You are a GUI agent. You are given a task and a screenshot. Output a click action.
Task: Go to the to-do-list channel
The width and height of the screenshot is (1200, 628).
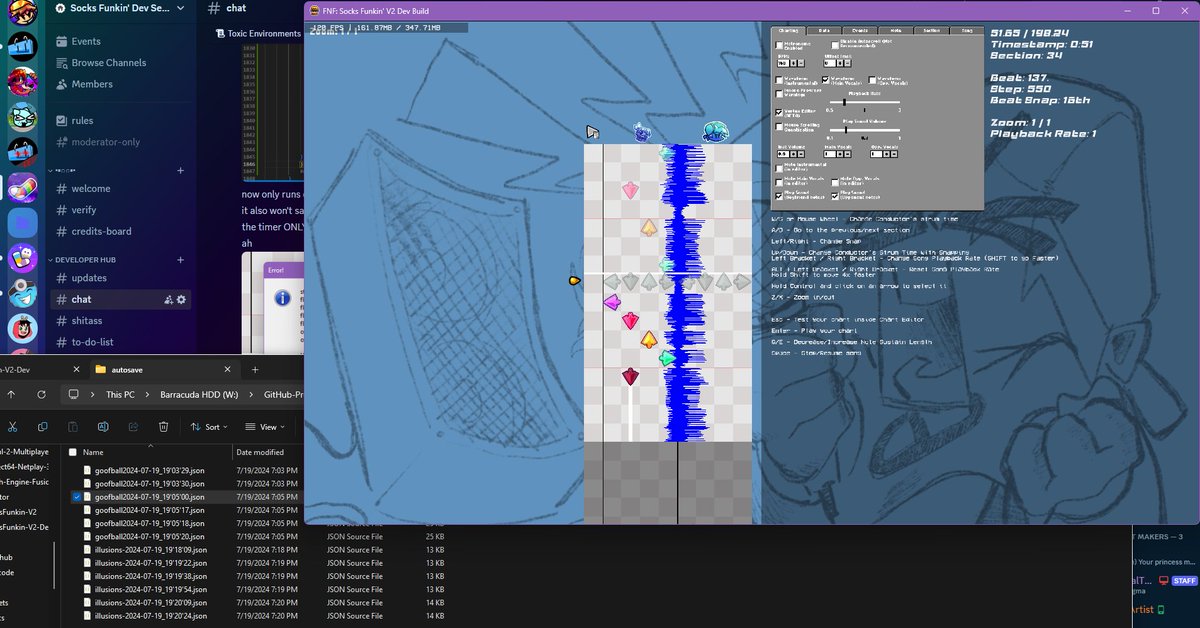pyautogui.click(x=92, y=342)
